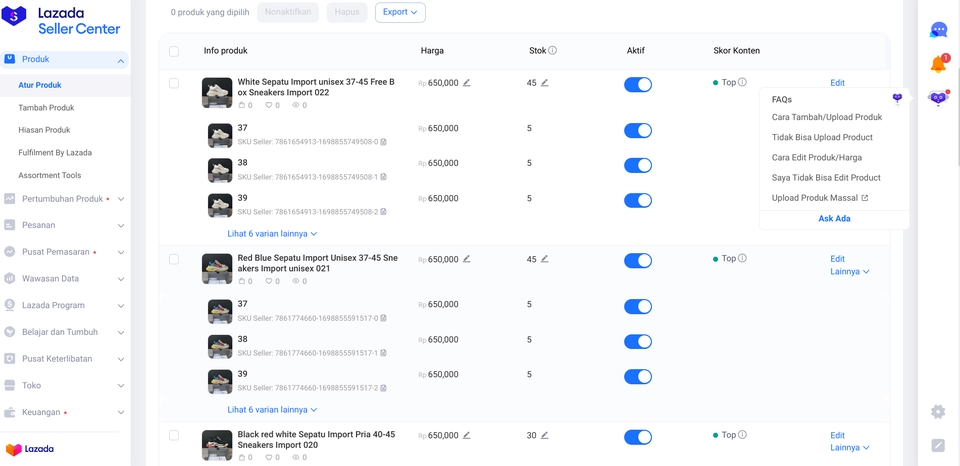Toggle active switch for White Sepatu variant 37
Image resolution: width=960 pixels, height=466 pixels.
point(637,130)
